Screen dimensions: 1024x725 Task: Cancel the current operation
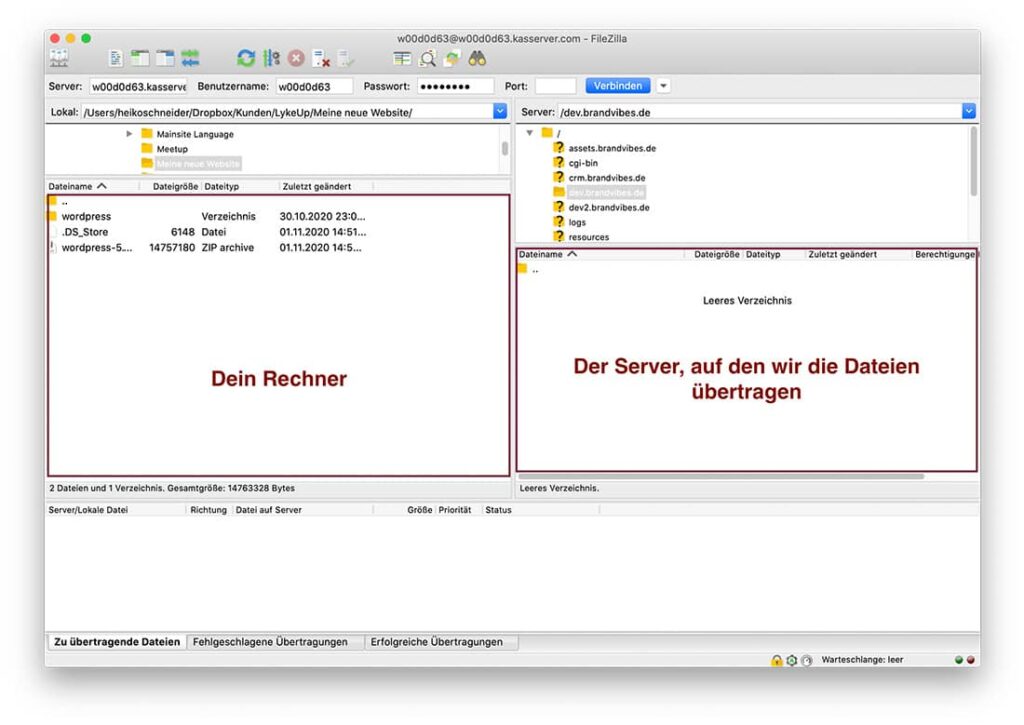pos(294,58)
